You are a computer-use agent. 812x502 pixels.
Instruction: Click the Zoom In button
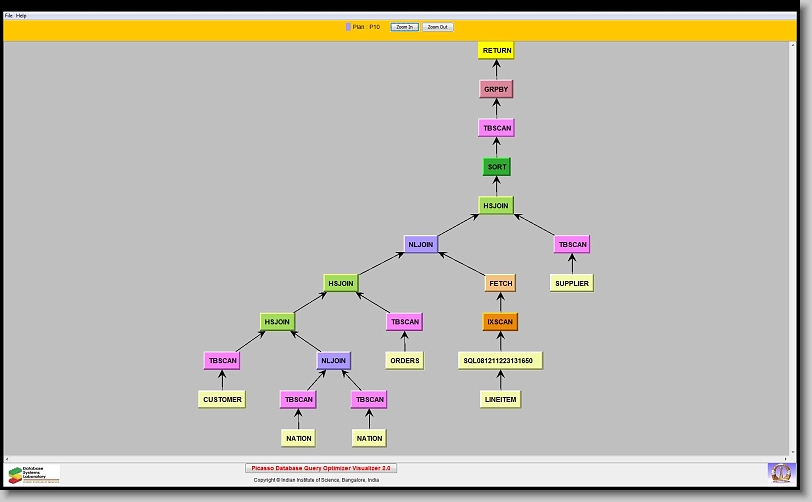404,27
